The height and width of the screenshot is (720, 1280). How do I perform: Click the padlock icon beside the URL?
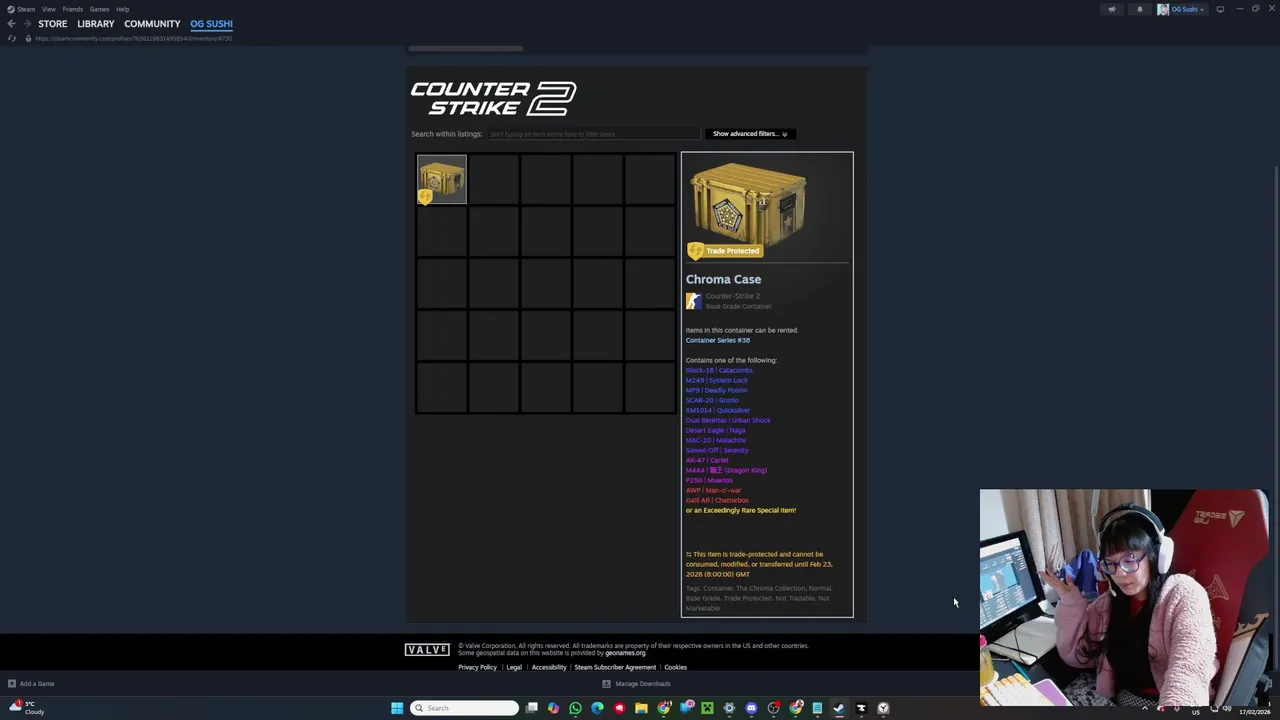point(28,38)
